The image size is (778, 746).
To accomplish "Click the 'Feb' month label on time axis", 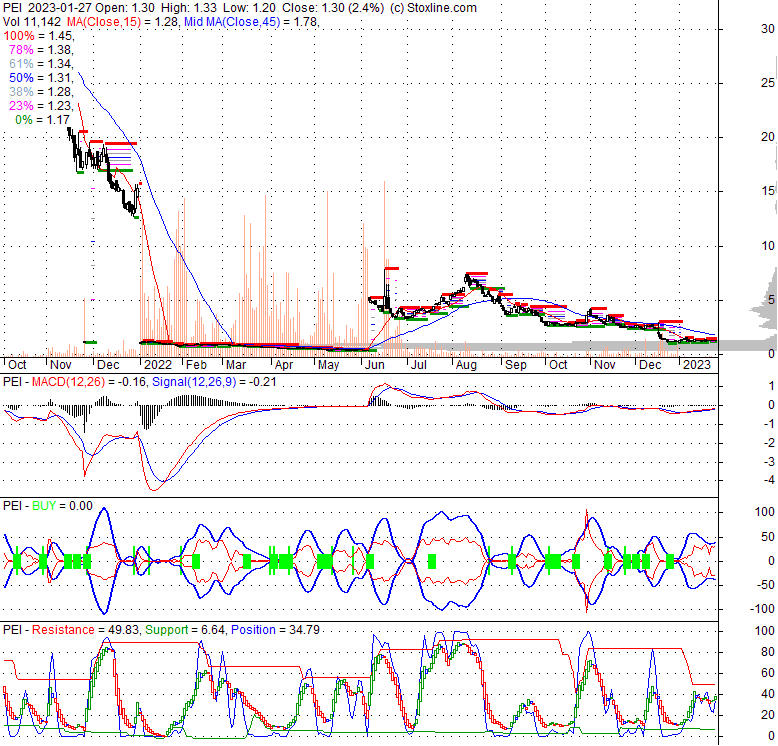I will 196,365.
